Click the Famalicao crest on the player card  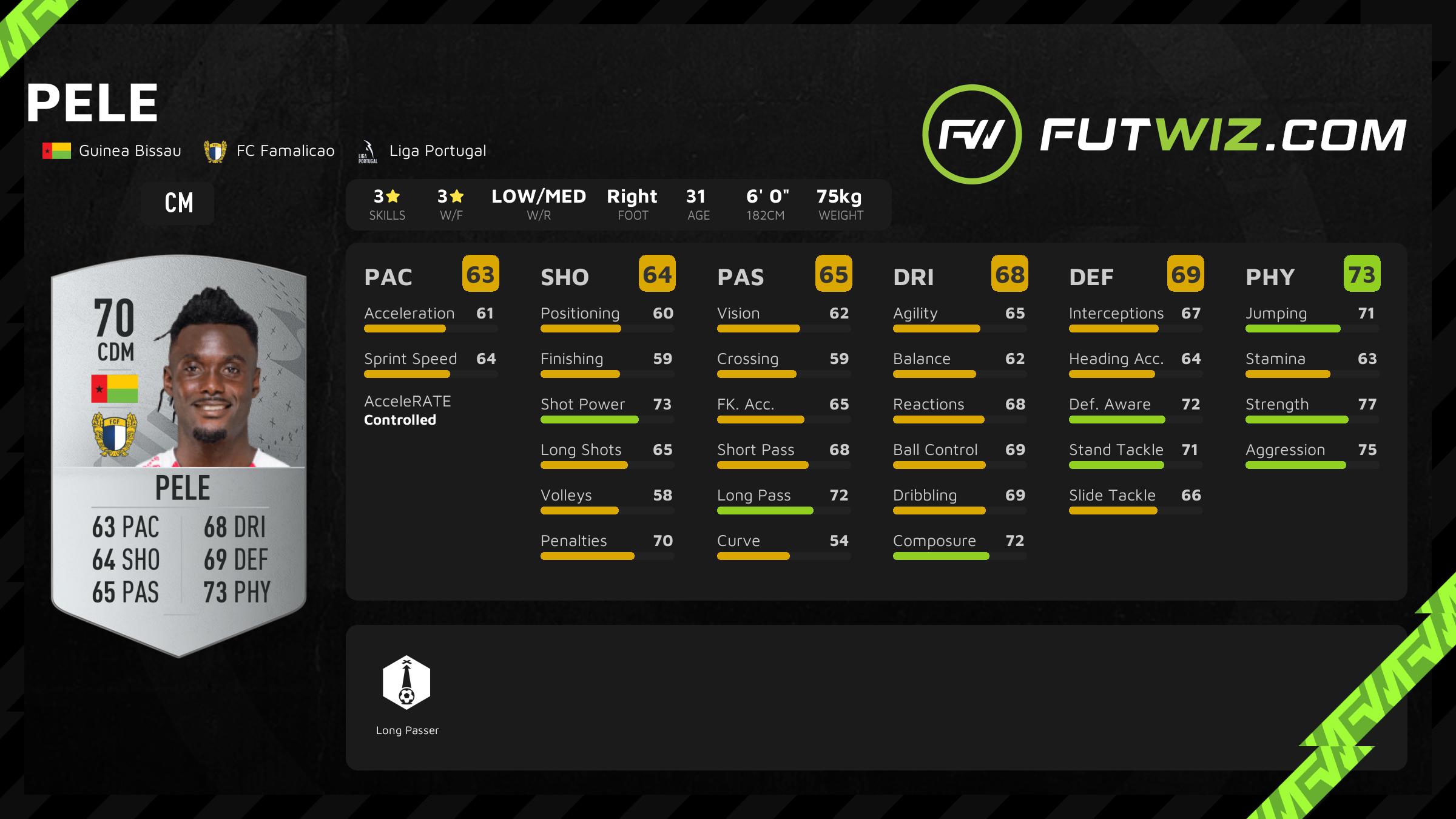[x=114, y=434]
